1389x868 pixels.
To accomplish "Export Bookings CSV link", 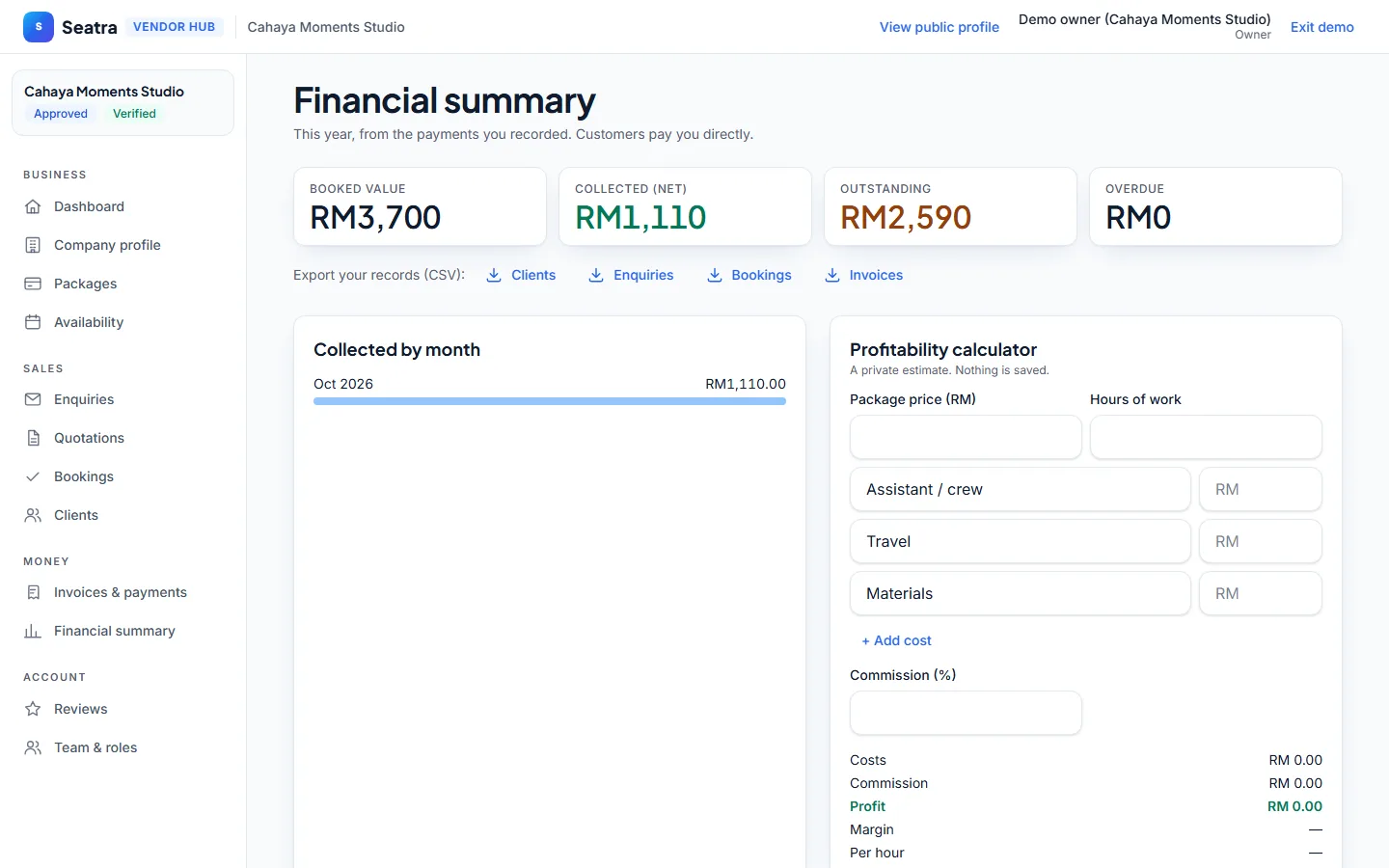I will tap(749, 275).
